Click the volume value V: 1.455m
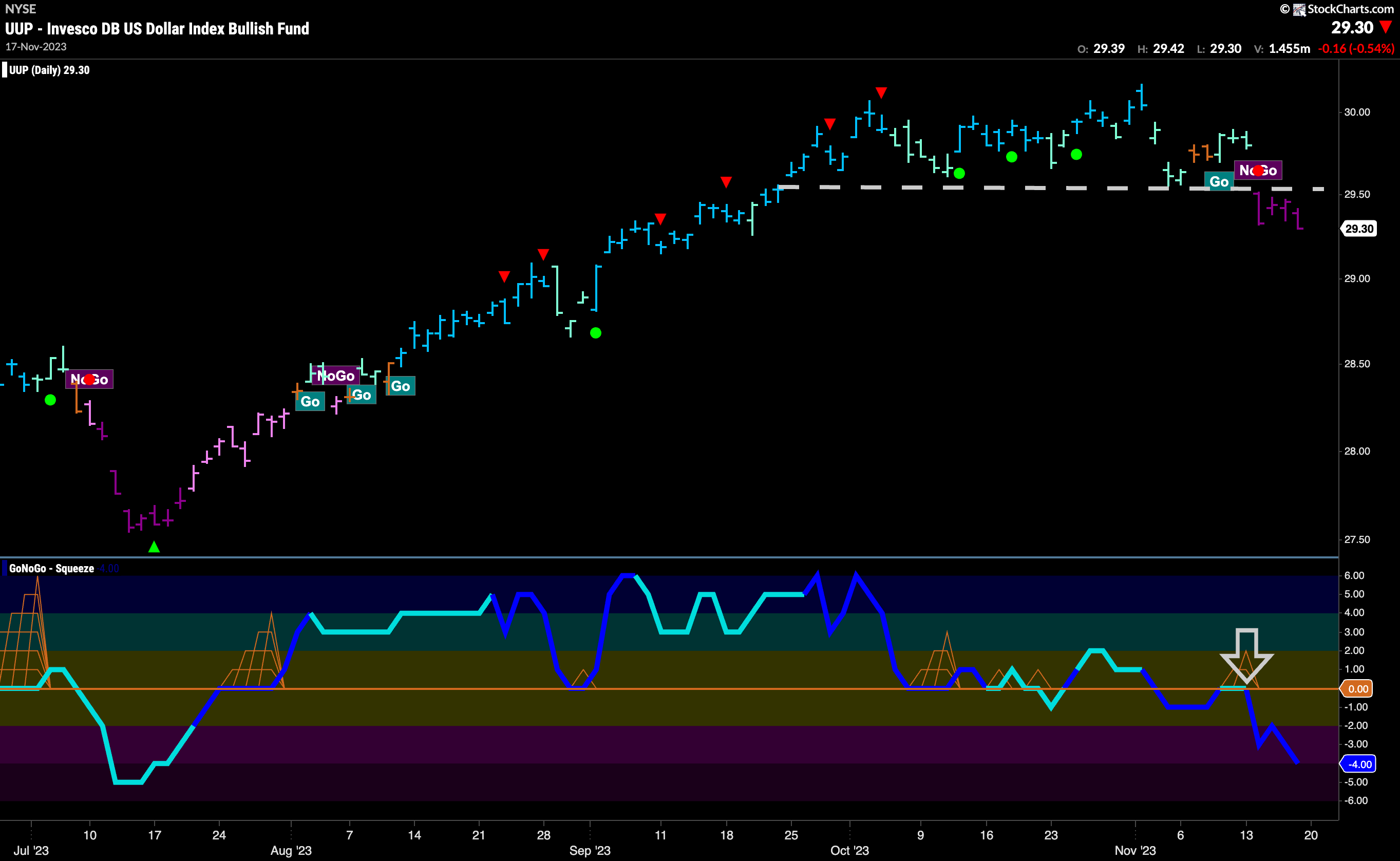The image size is (1400, 861). (x=1282, y=48)
